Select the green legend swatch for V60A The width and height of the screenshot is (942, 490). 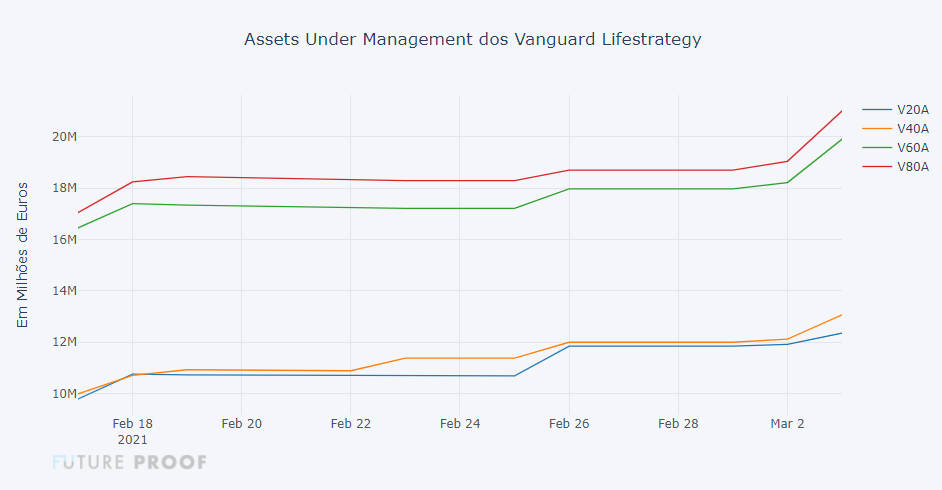tap(876, 147)
